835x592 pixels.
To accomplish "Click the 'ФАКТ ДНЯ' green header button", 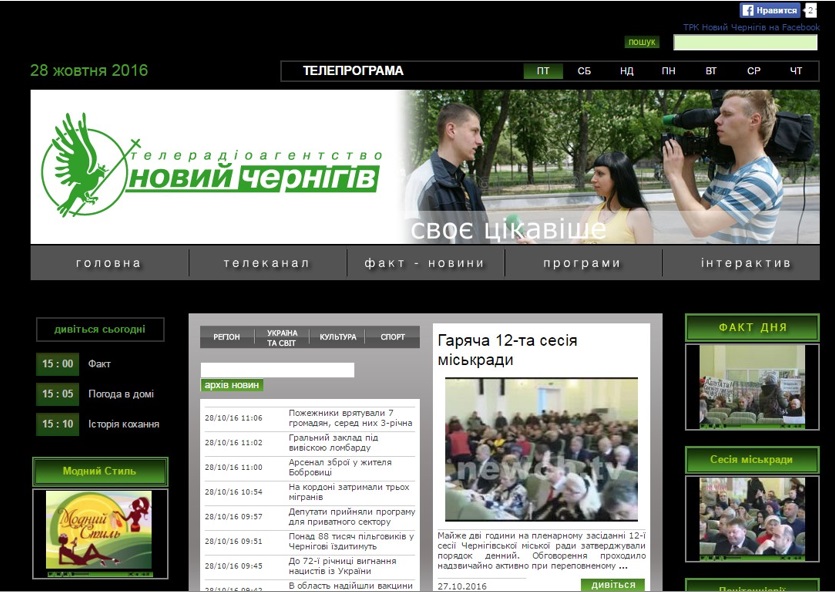I will (x=752, y=327).
